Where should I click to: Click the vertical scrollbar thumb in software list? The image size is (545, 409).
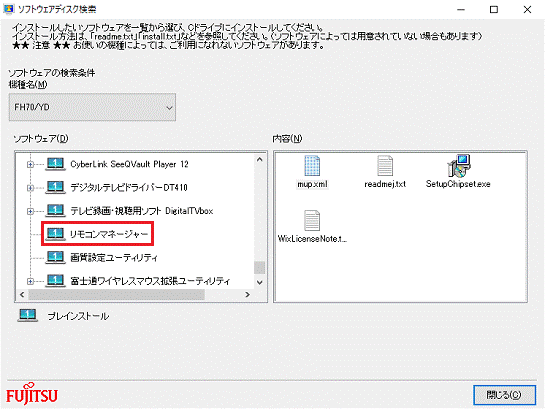[x=259, y=268]
